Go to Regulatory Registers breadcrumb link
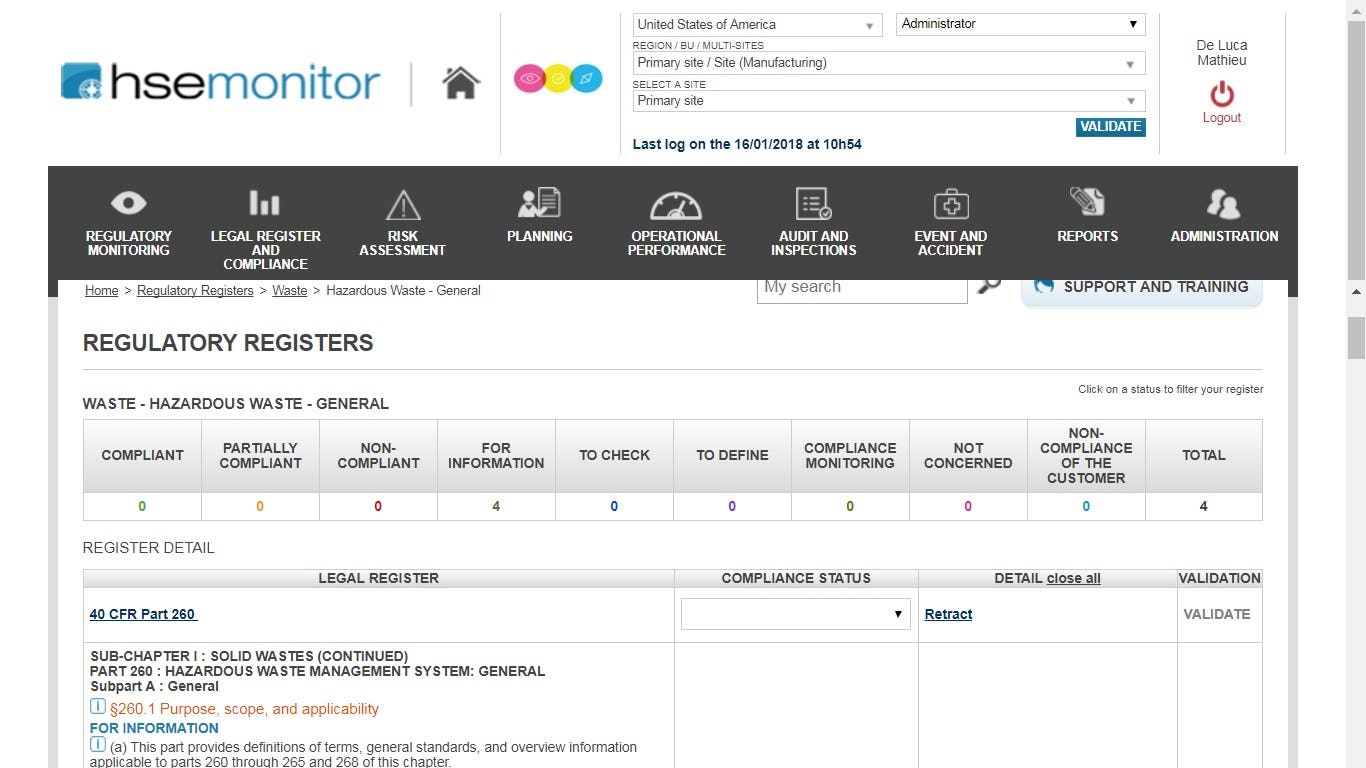The height and width of the screenshot is (768, 1366). pyautogui.click(x=196, y=290)
